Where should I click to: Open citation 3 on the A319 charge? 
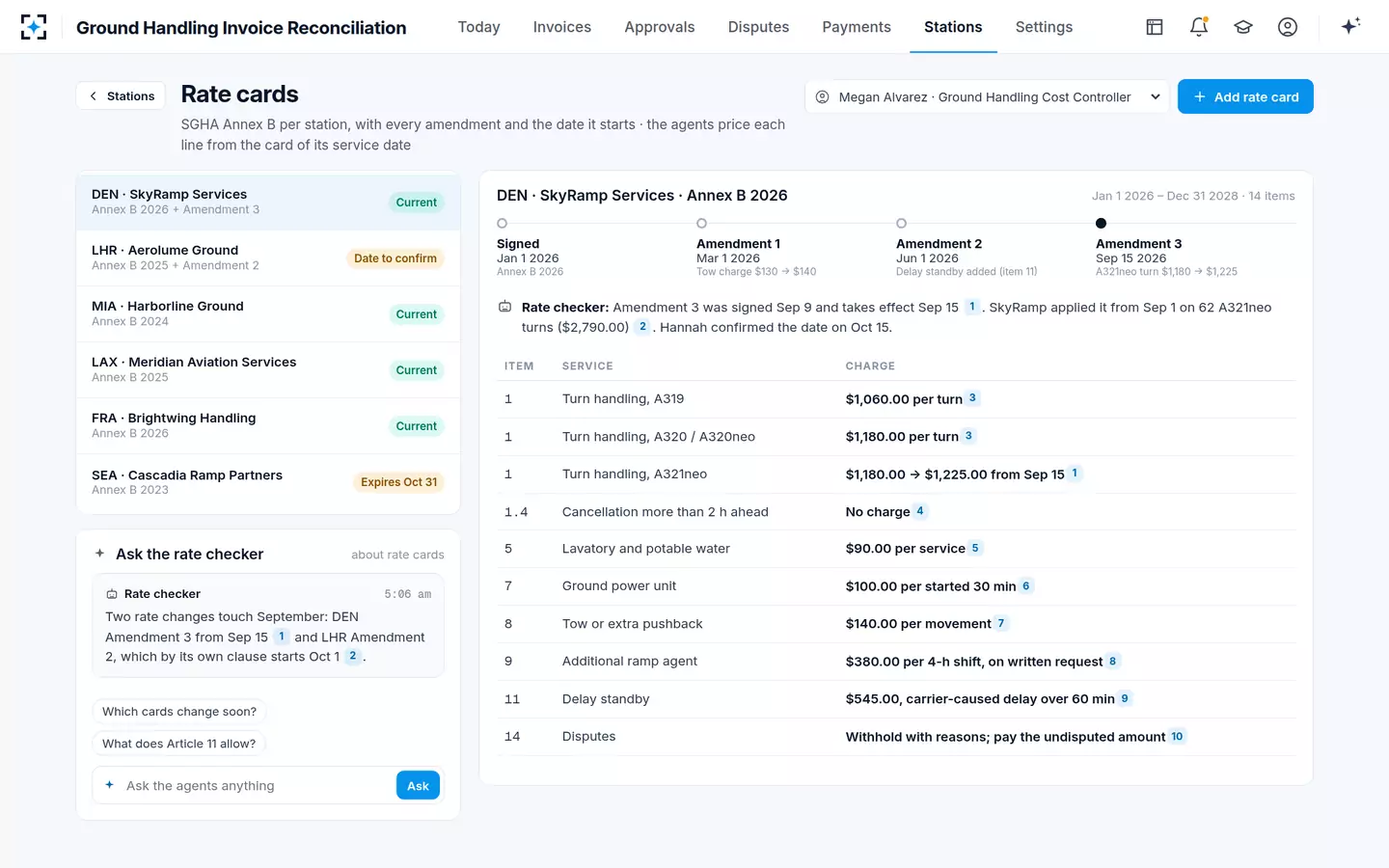tap(972, 398)
